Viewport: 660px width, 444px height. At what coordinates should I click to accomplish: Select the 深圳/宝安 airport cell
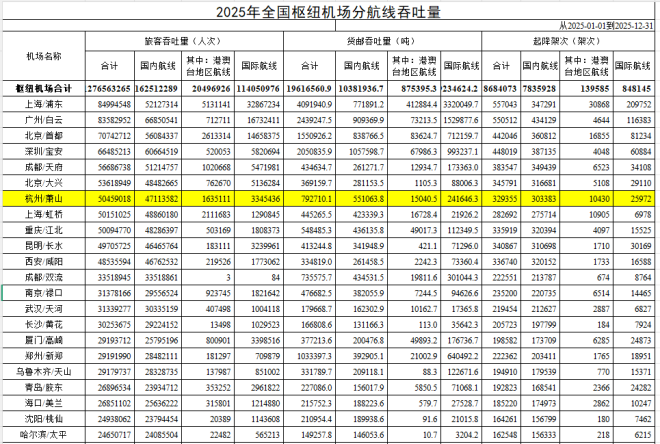tap(41, 151)
